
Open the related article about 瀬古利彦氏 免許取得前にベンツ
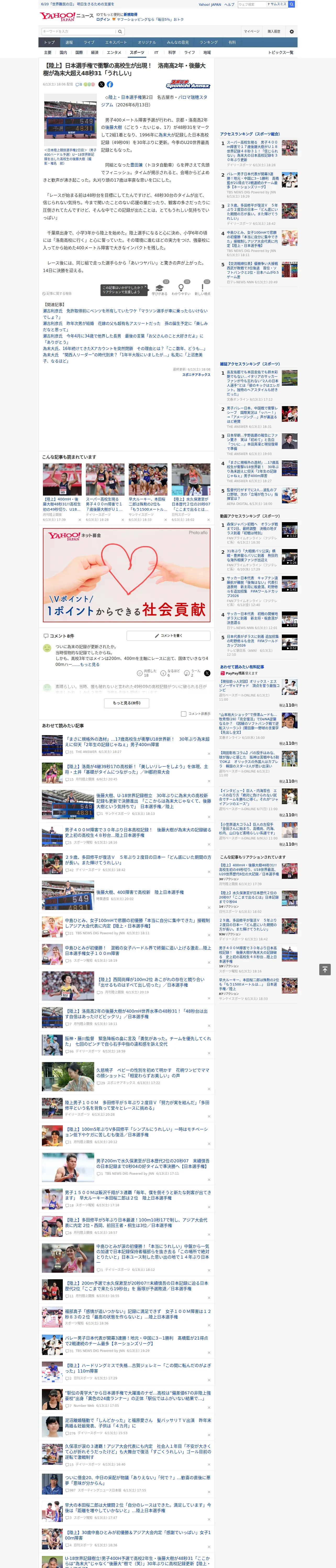pos(125,314)
